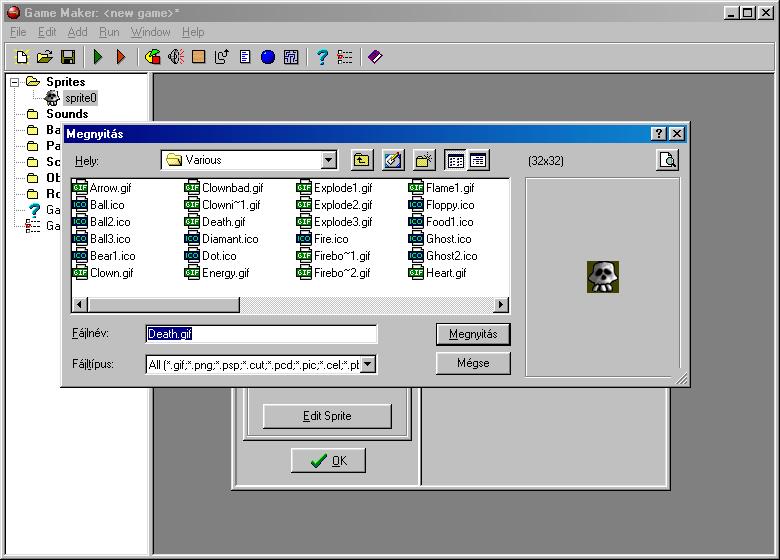Go up one folder level in dialog

(x=361, y=160)
